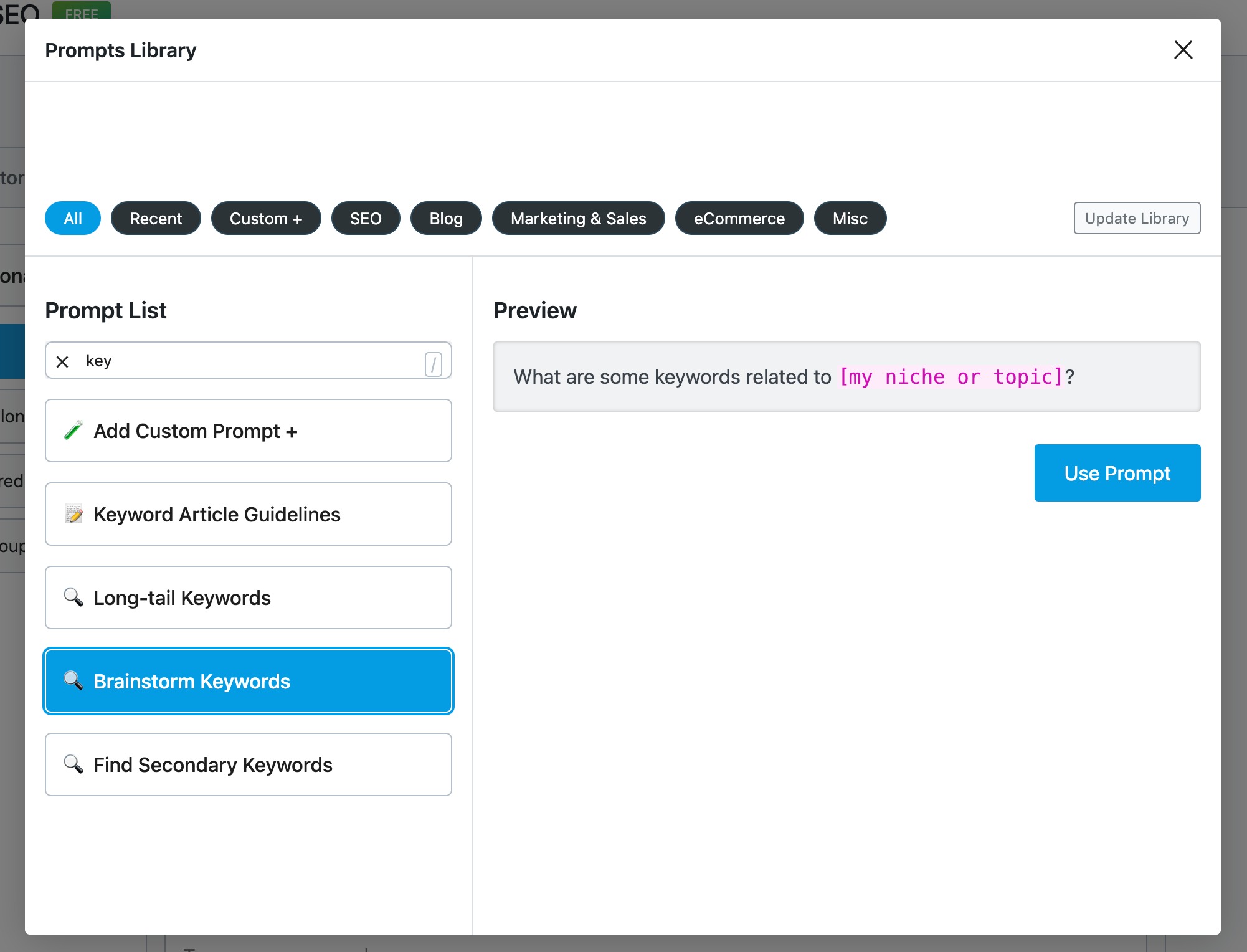Click the 'Prompt List' heading
Viewport: 1247px width, 952px height.
pyautogui.click(x=106, y=310)
